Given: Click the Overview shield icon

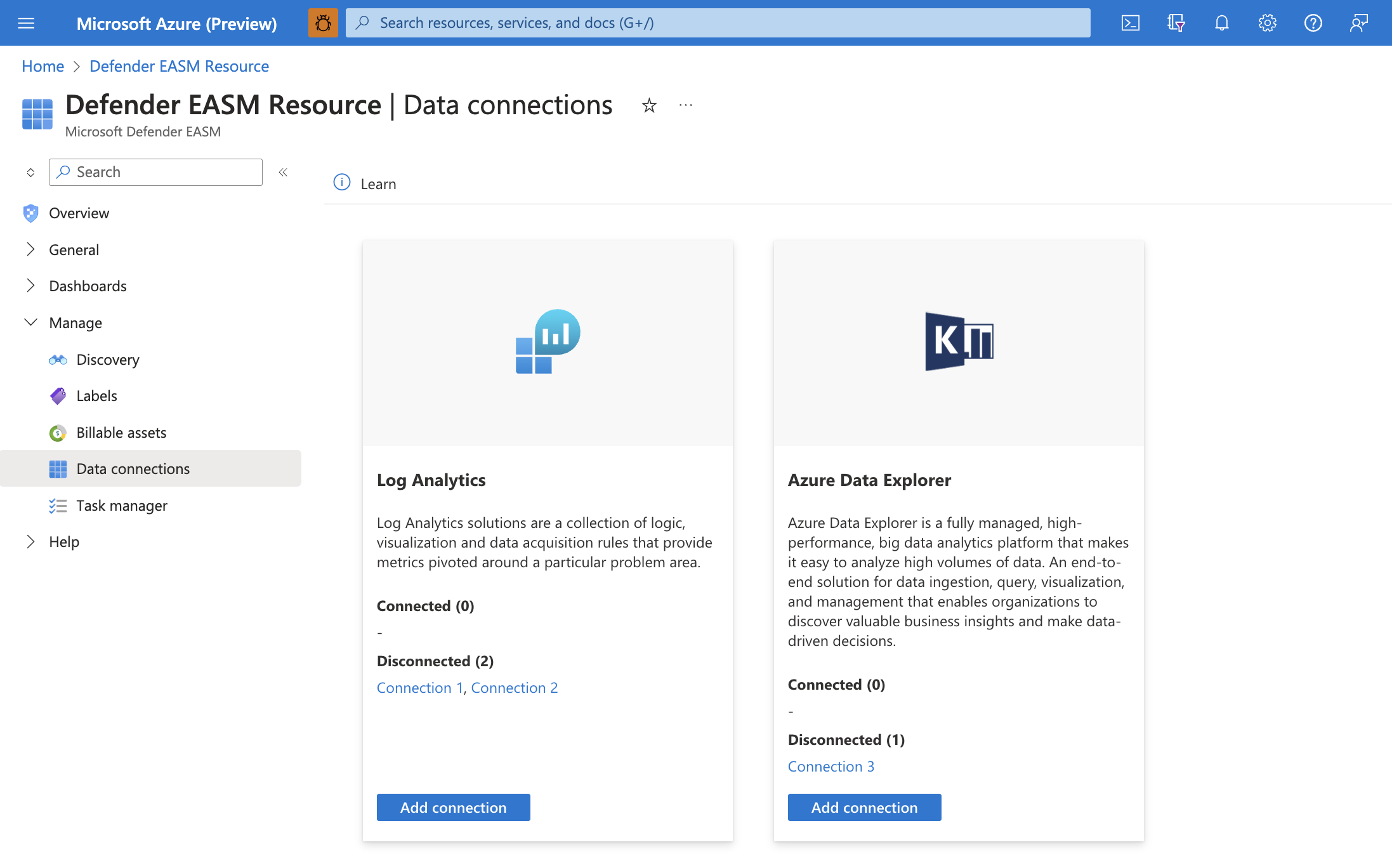Looking at the screenshot, I should click(29, 211).
